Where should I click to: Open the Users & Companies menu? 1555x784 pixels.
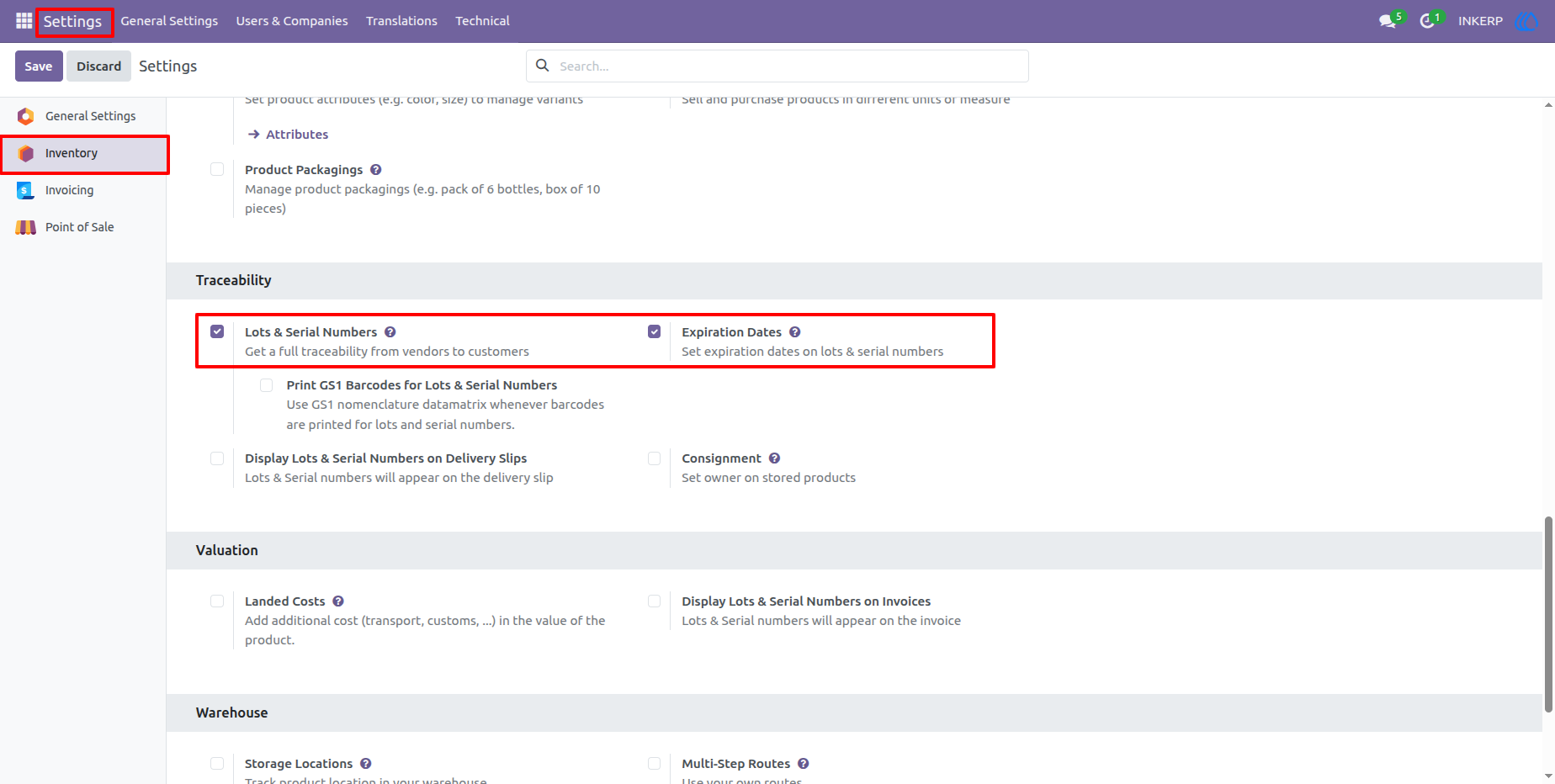(292, 21)
